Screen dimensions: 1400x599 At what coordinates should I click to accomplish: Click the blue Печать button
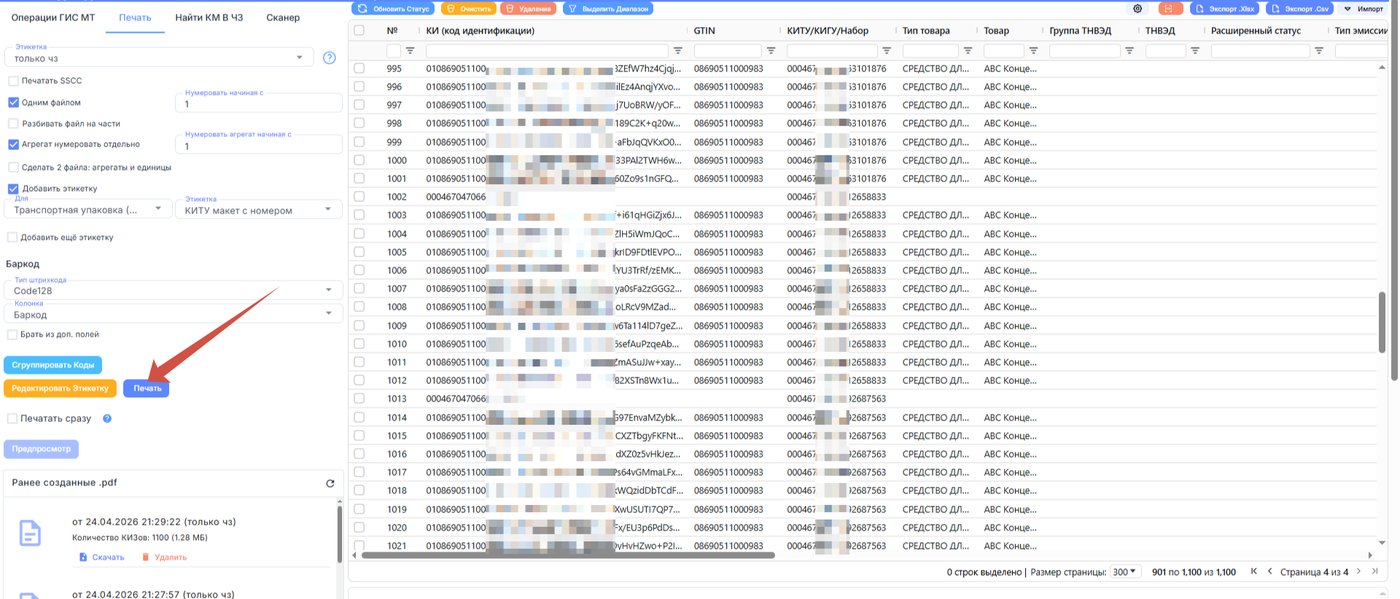147,388
